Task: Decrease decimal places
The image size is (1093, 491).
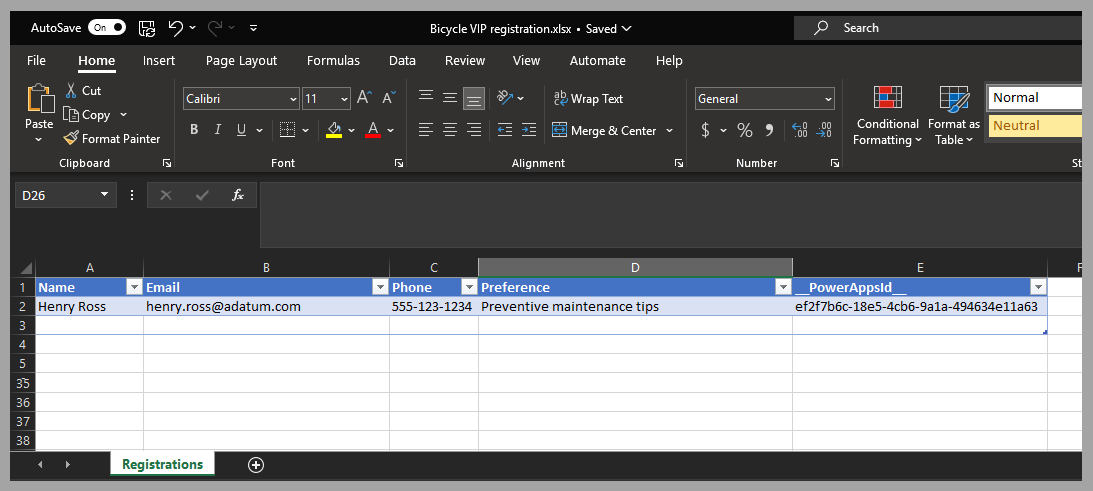Action: pos(824,130)
